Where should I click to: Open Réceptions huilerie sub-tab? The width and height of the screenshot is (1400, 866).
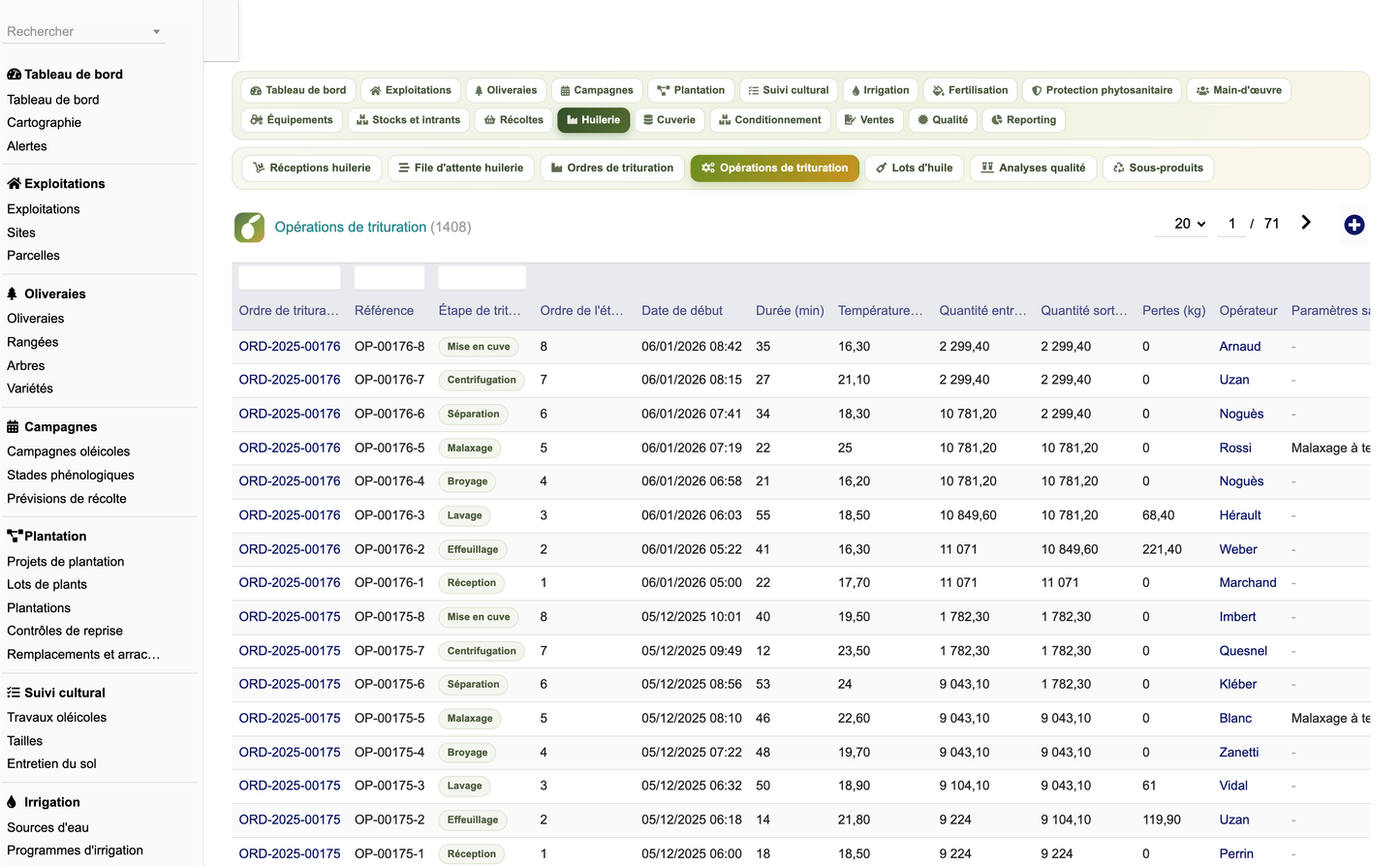[311, 168]
